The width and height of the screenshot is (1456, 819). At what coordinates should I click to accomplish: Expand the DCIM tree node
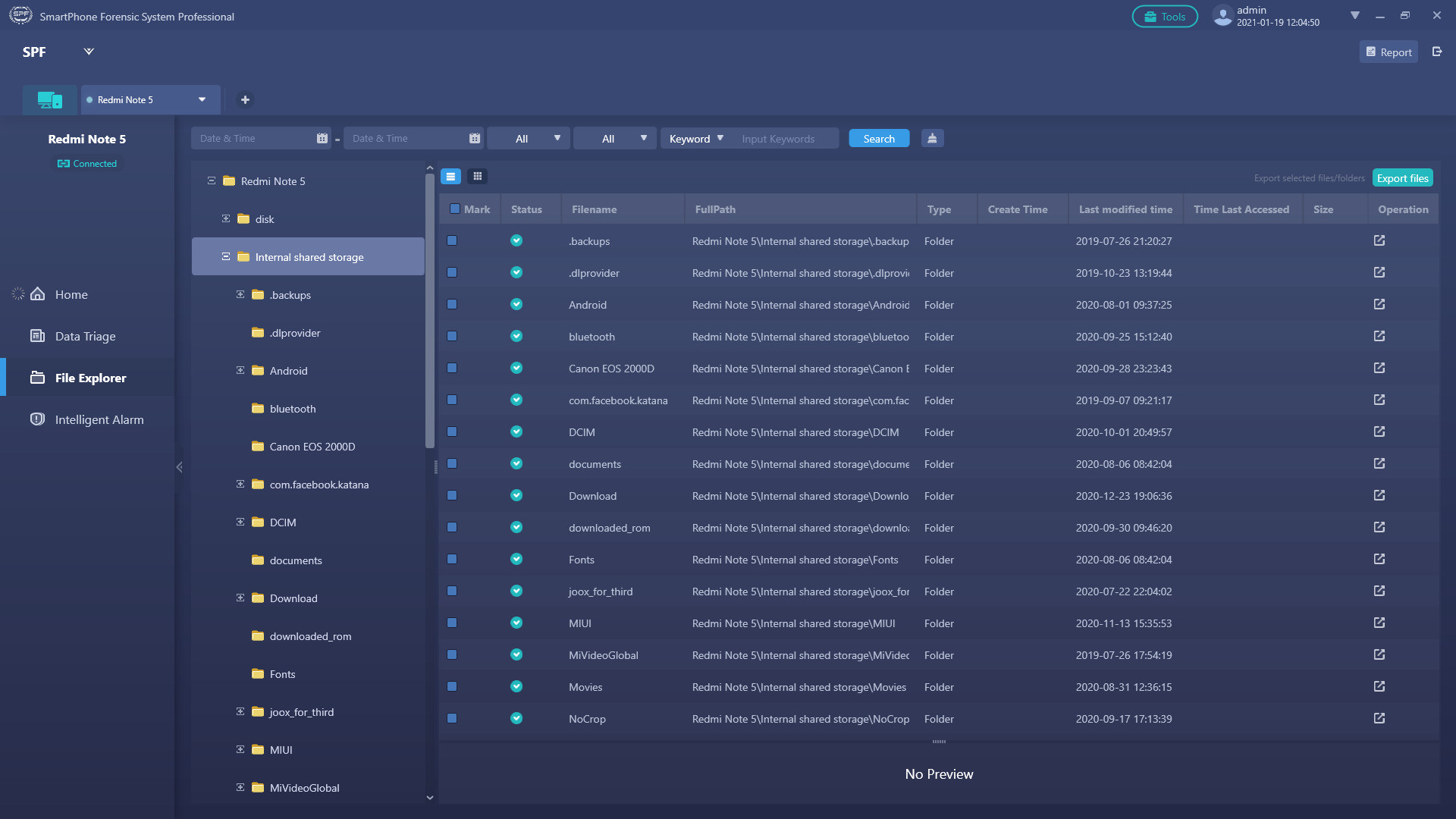(240, 522)
